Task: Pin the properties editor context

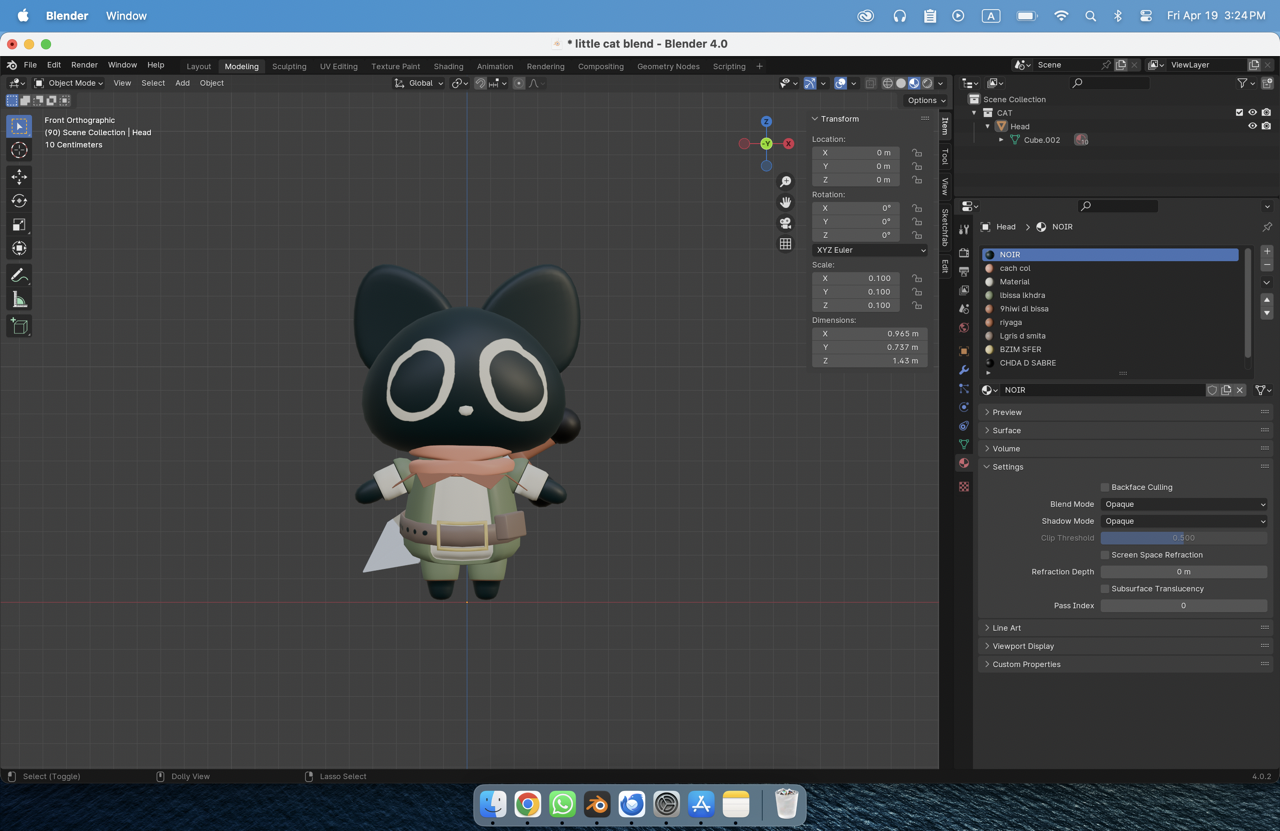Action: tap(1267, 227)
